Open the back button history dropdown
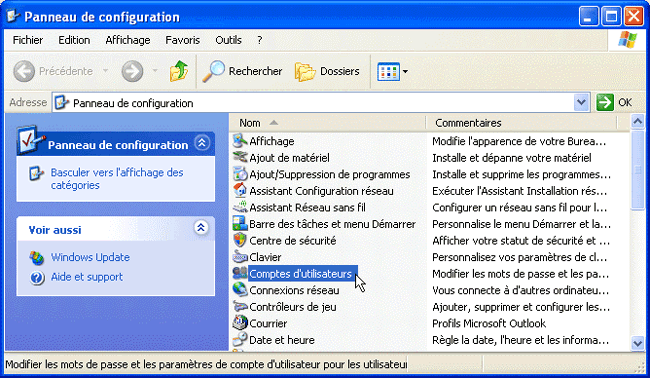 tap(105, 71)
